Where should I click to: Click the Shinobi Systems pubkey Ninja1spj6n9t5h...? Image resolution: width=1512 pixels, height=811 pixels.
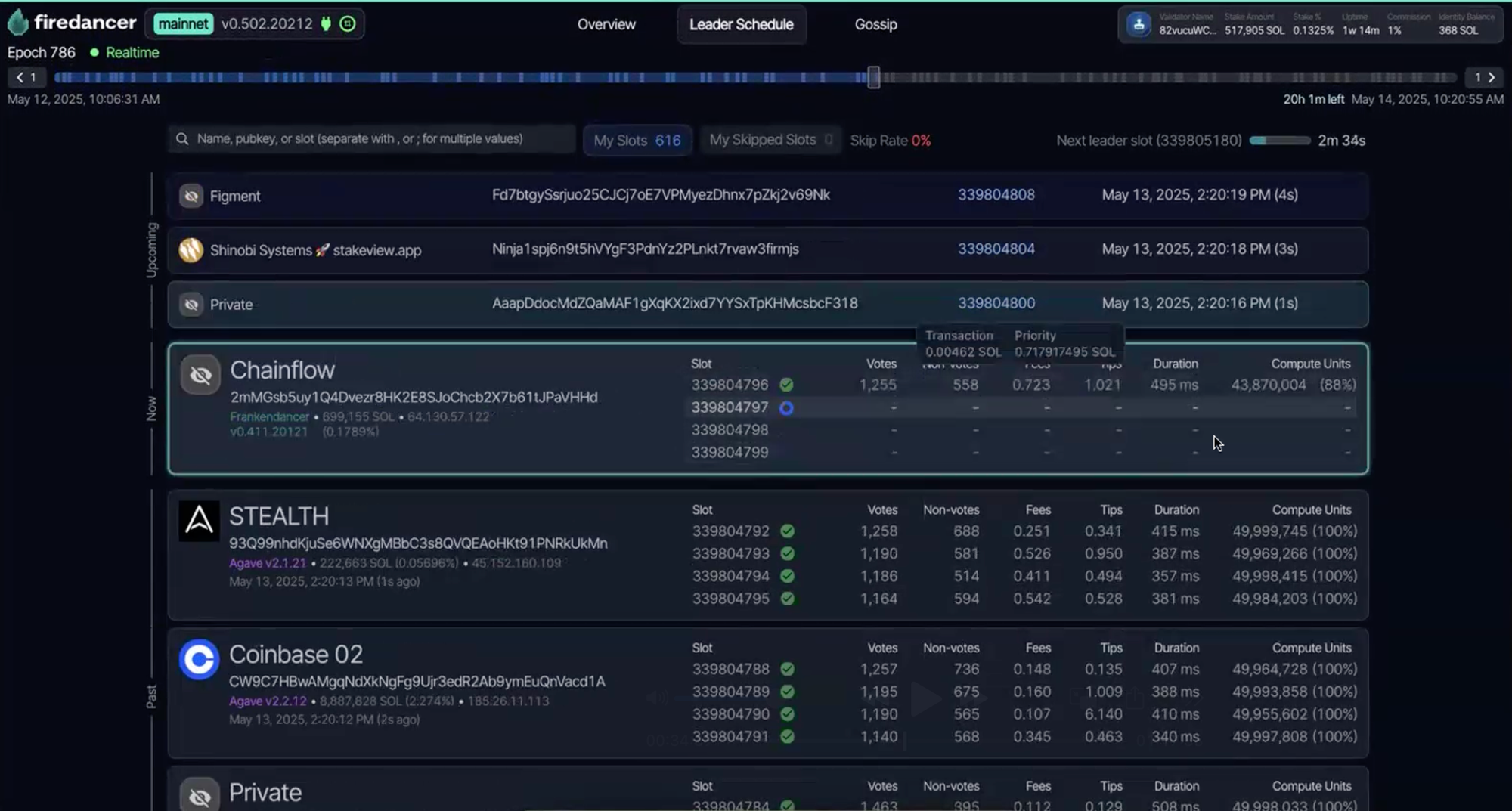tap(645, 249)
